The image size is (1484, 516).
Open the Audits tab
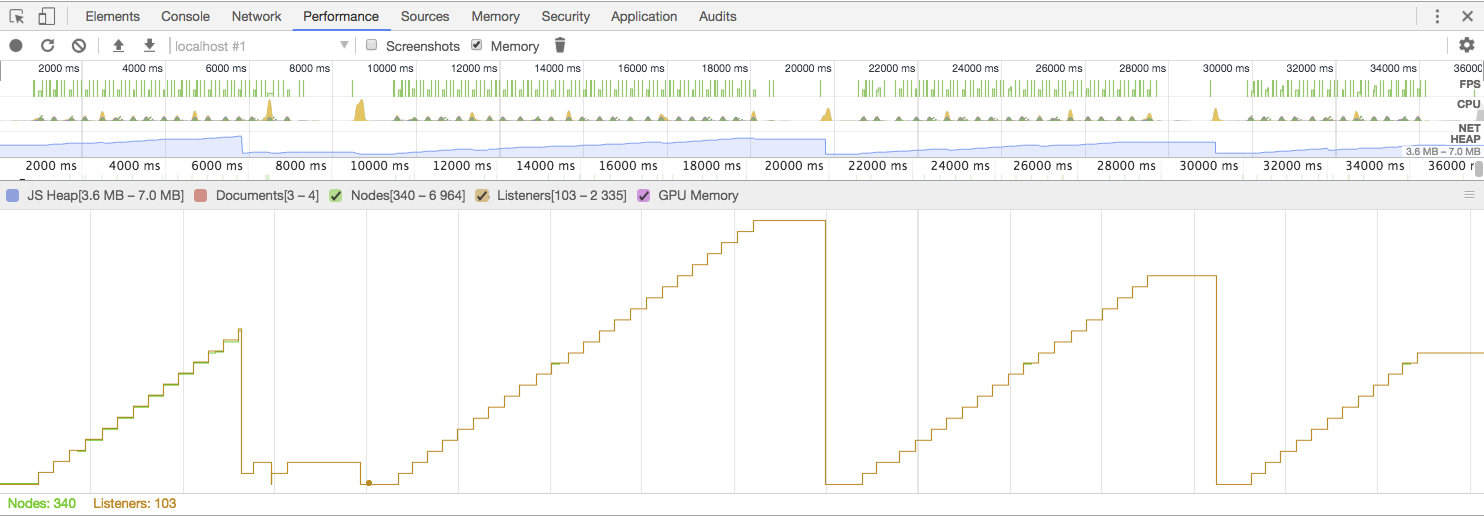[718, 16]
